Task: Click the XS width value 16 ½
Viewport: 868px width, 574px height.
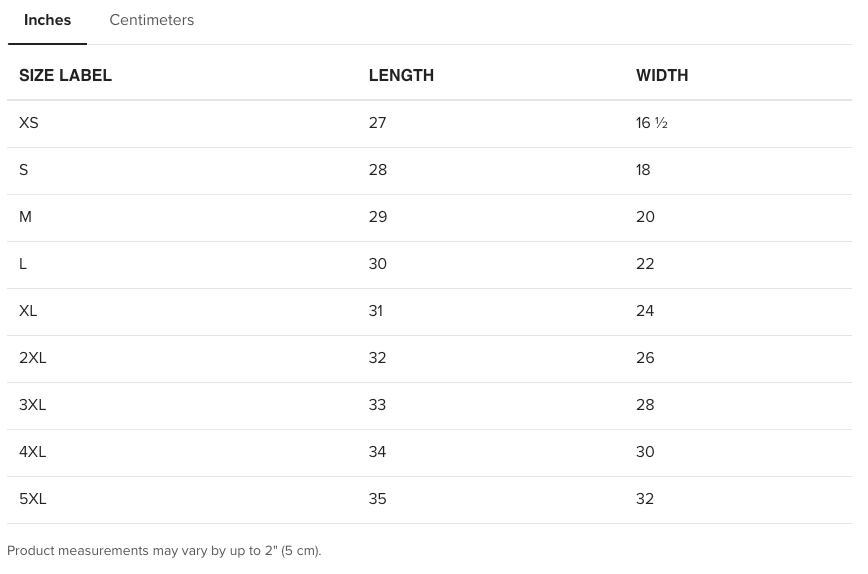Action: tap(651, 123)
